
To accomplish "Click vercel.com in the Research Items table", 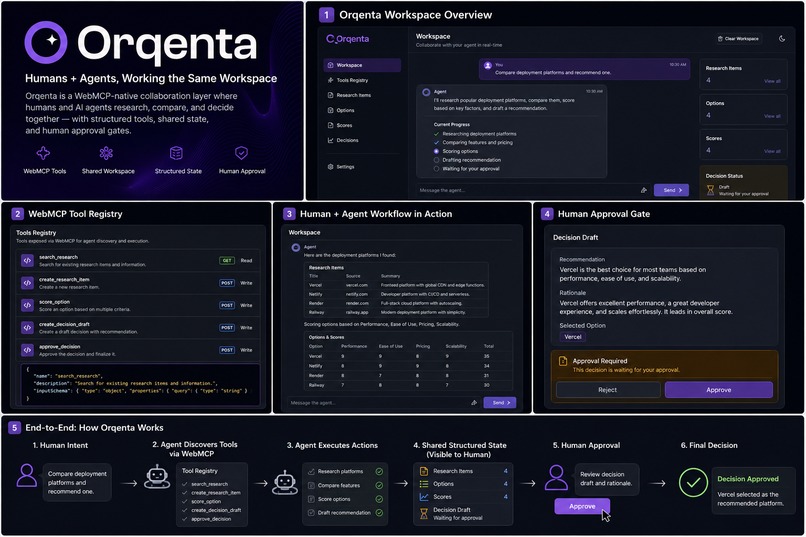I will (357, 285).
